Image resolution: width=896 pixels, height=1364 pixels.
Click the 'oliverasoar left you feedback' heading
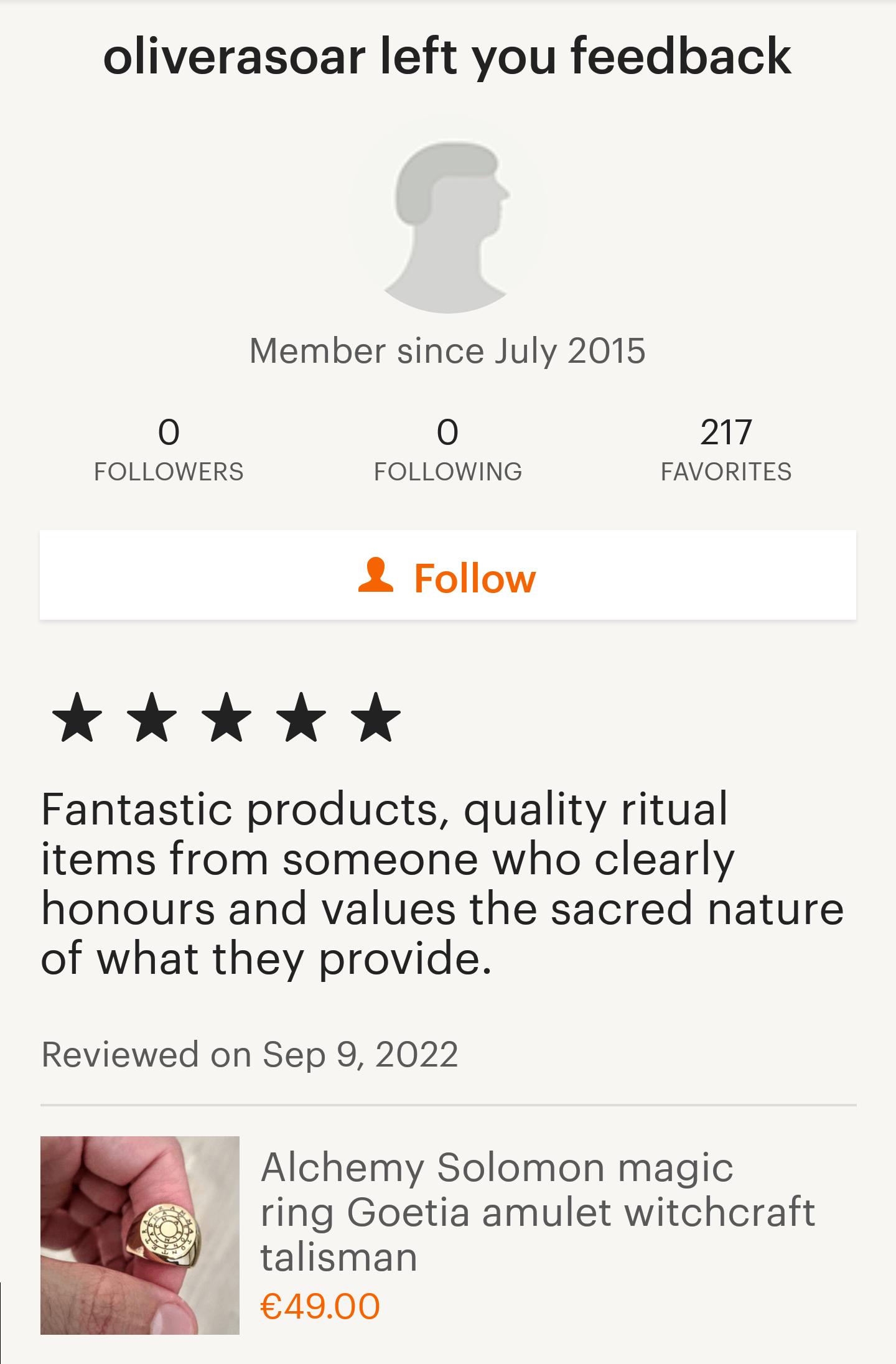pyautogui.click(x=448, y=57)
